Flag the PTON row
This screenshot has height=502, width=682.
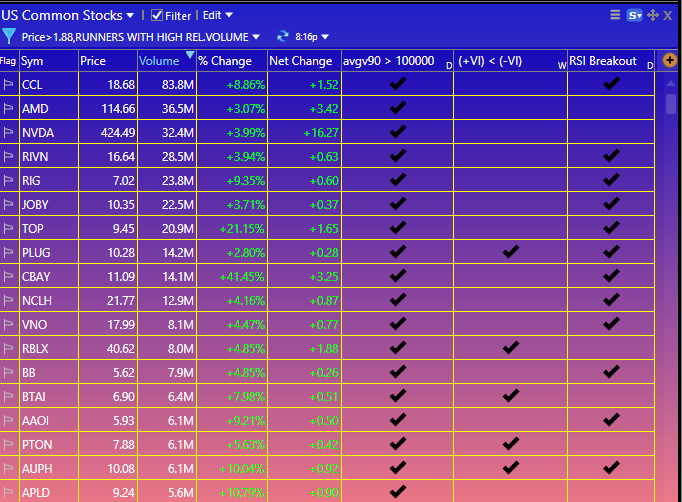tap(8, 445)
